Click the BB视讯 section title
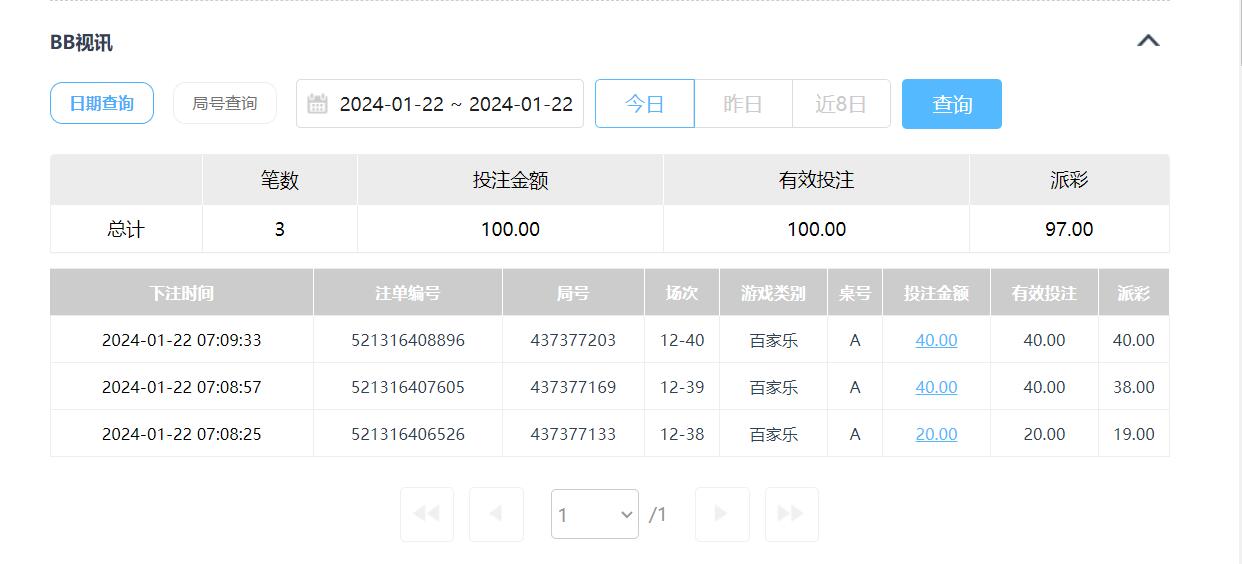 pyautogui.click(x=81, y=42)
